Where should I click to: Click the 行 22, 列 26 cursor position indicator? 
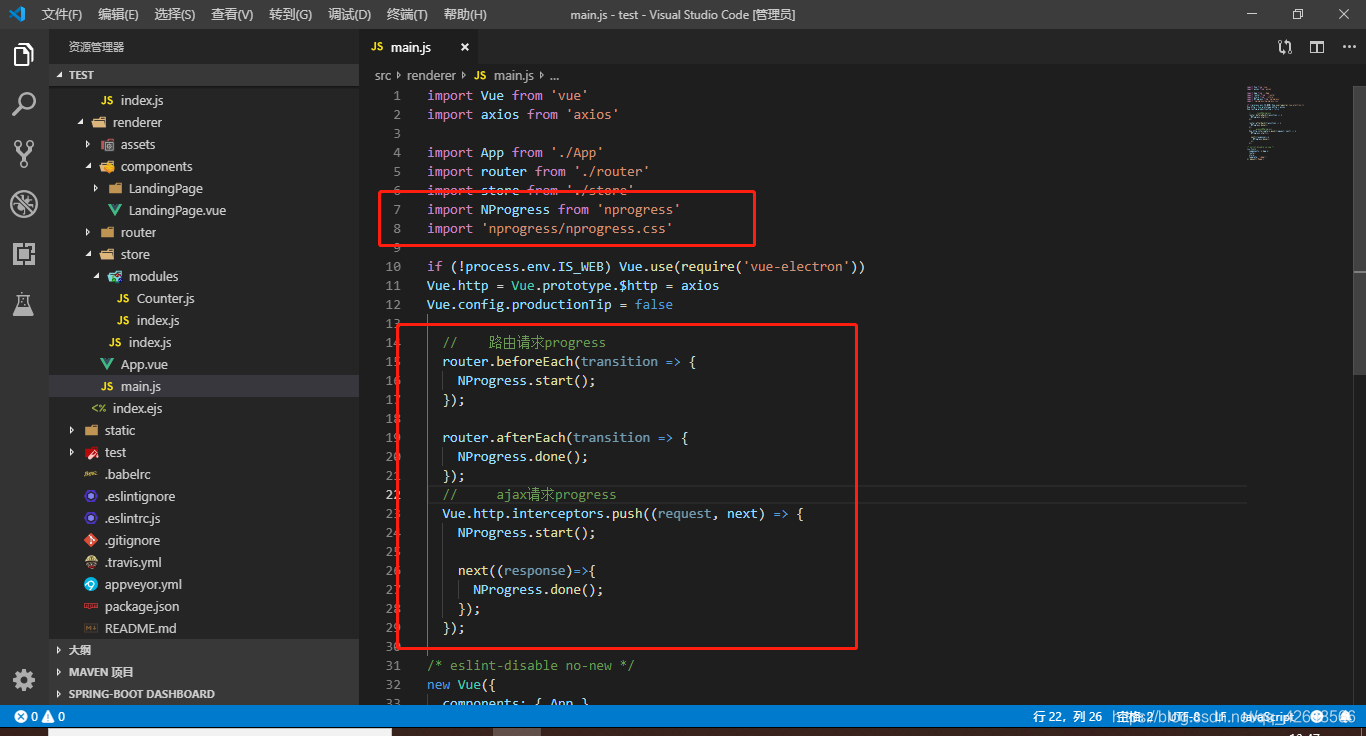point(1067,716)
